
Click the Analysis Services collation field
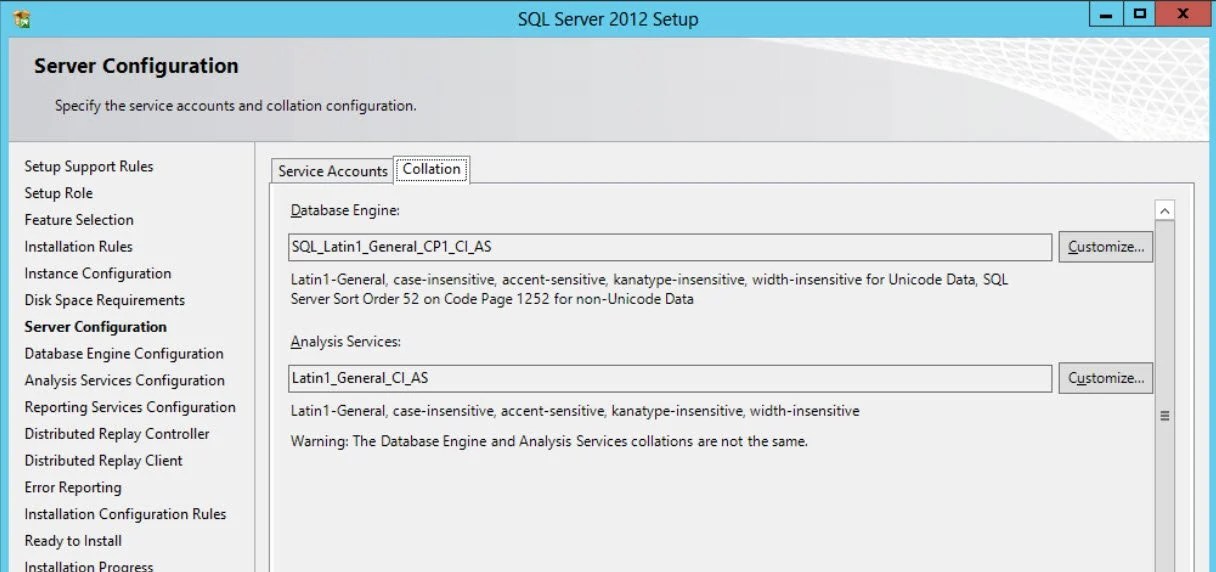[670, 378]
